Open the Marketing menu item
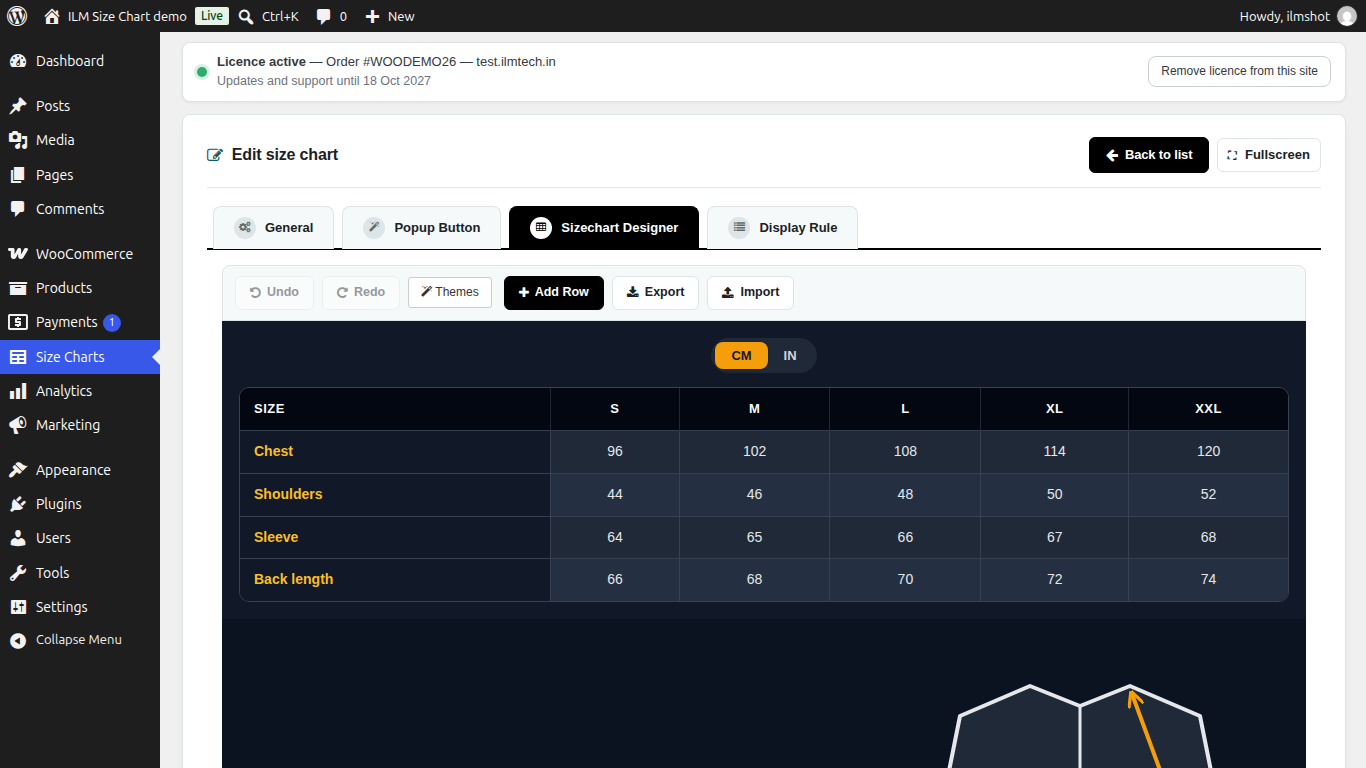 click(80, 425)
